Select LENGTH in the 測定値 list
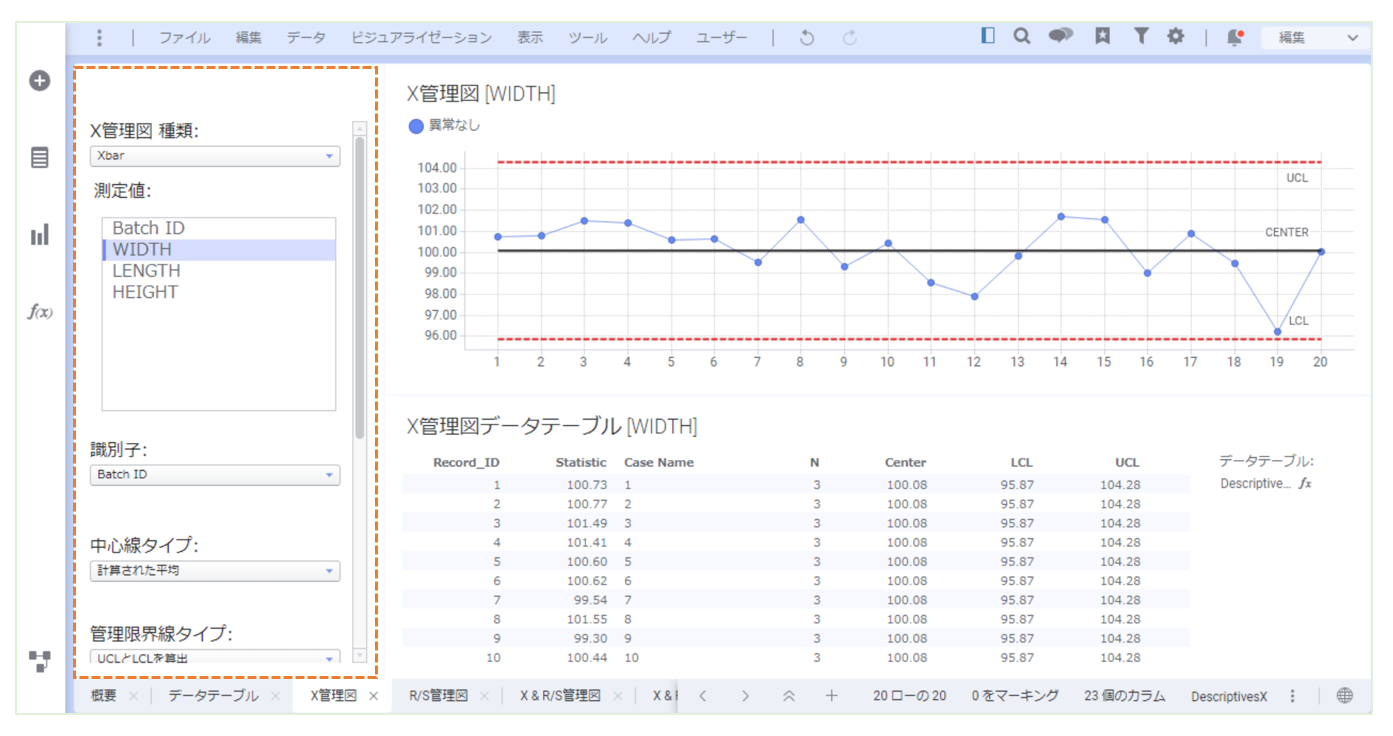This screenshot has height=736, width=1393. (146, 271)
